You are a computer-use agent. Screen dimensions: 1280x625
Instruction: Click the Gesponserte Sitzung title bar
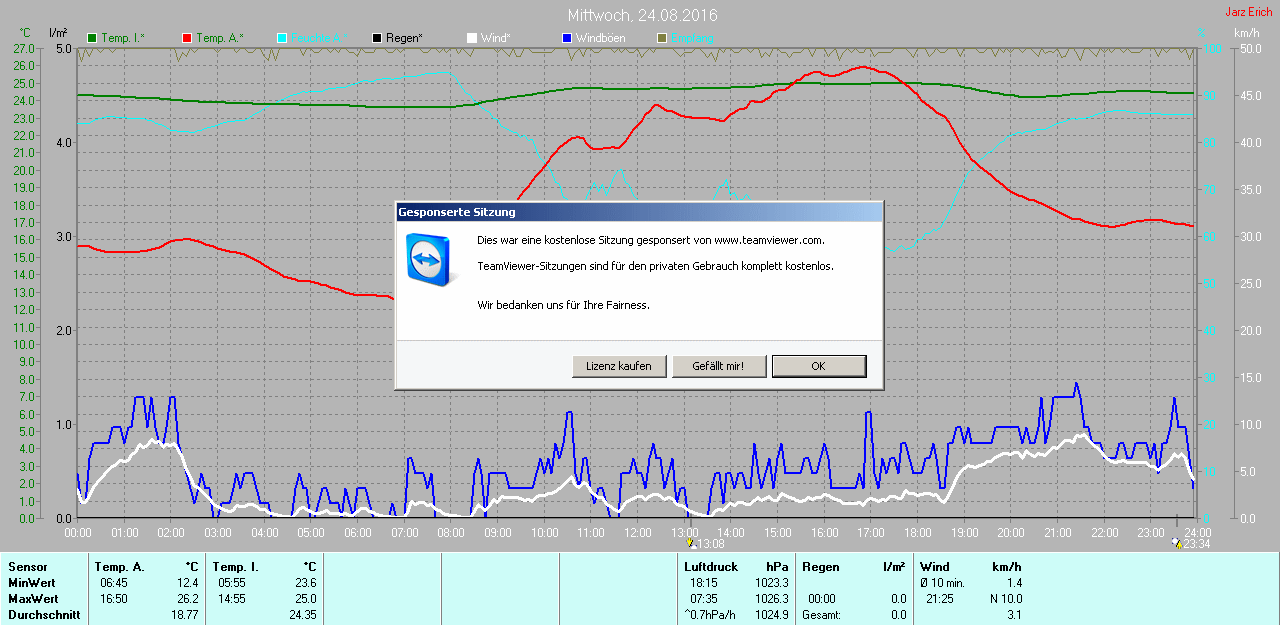(639, 212)
